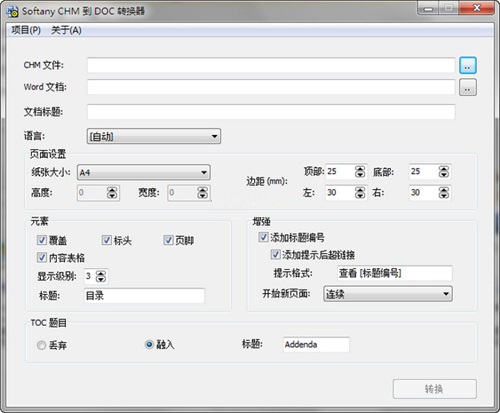This screenshot has height=413, width=500.
Task: Click the 文档标题 input field
Action: tap(271, 112)
